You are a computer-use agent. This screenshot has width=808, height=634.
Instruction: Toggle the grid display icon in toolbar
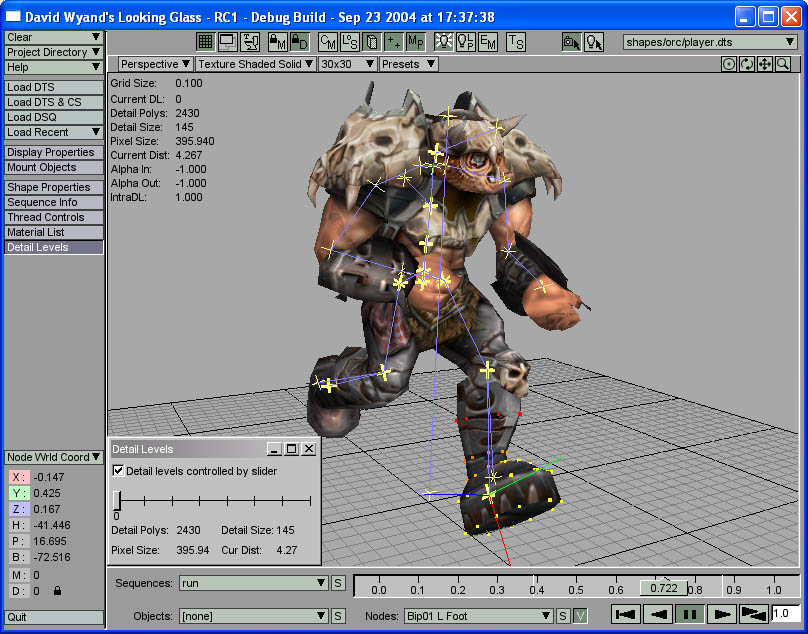(205, 42)
